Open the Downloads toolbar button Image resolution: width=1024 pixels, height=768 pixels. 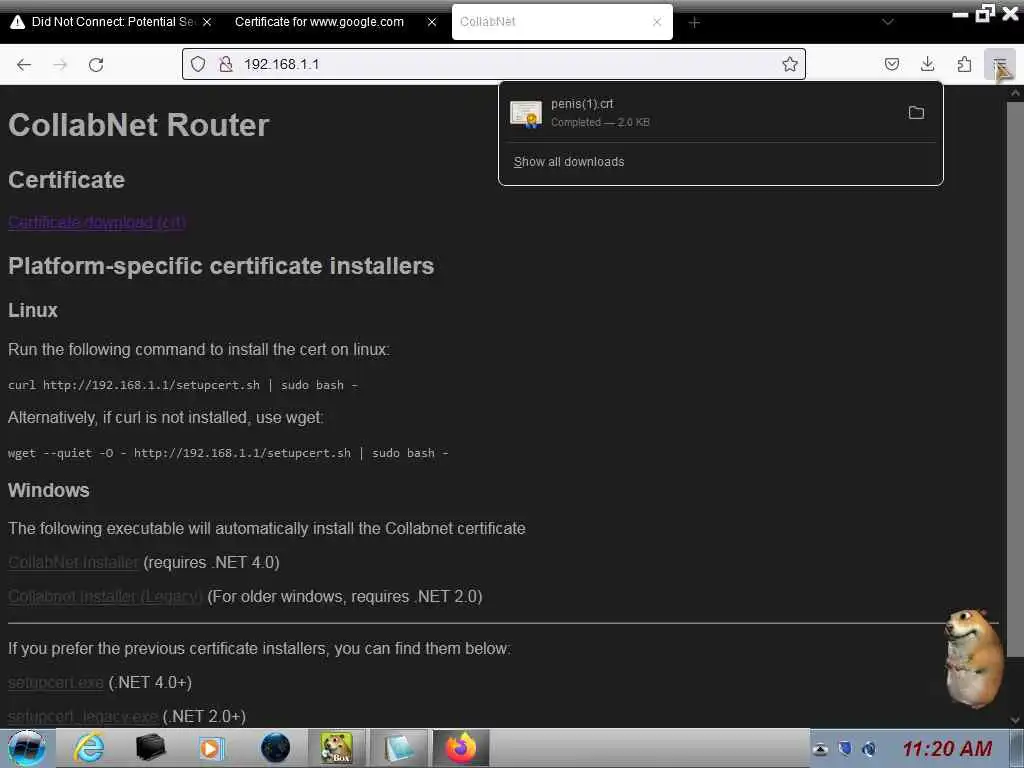(927, 64)
